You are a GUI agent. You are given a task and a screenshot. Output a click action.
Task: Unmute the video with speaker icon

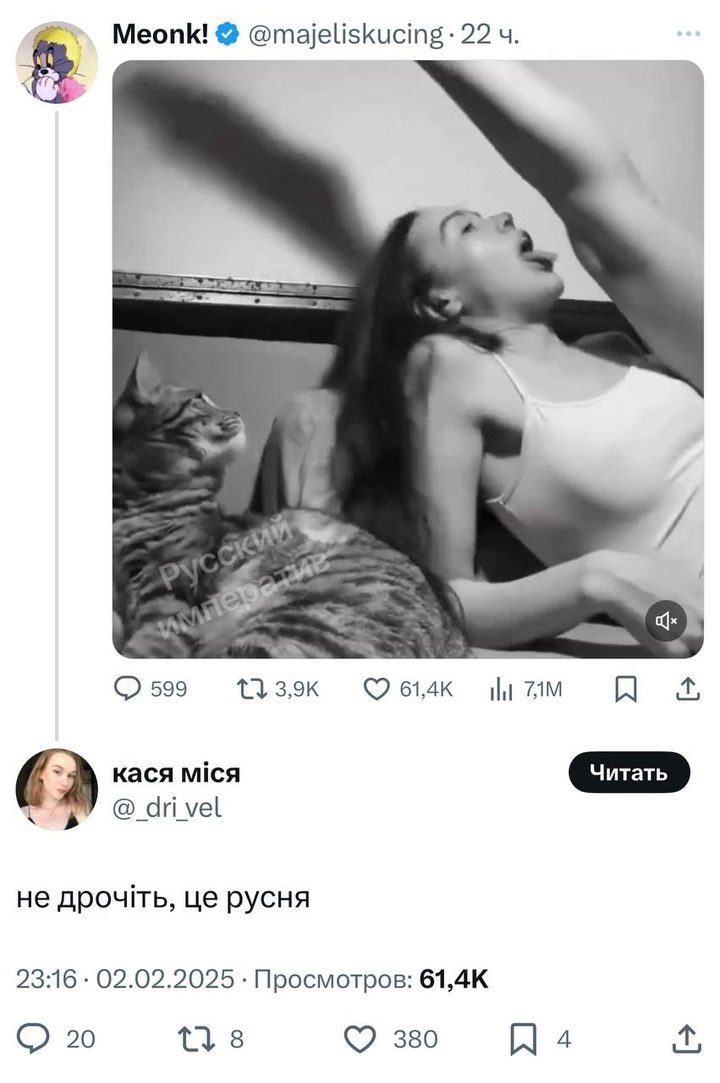pos(666,621)
